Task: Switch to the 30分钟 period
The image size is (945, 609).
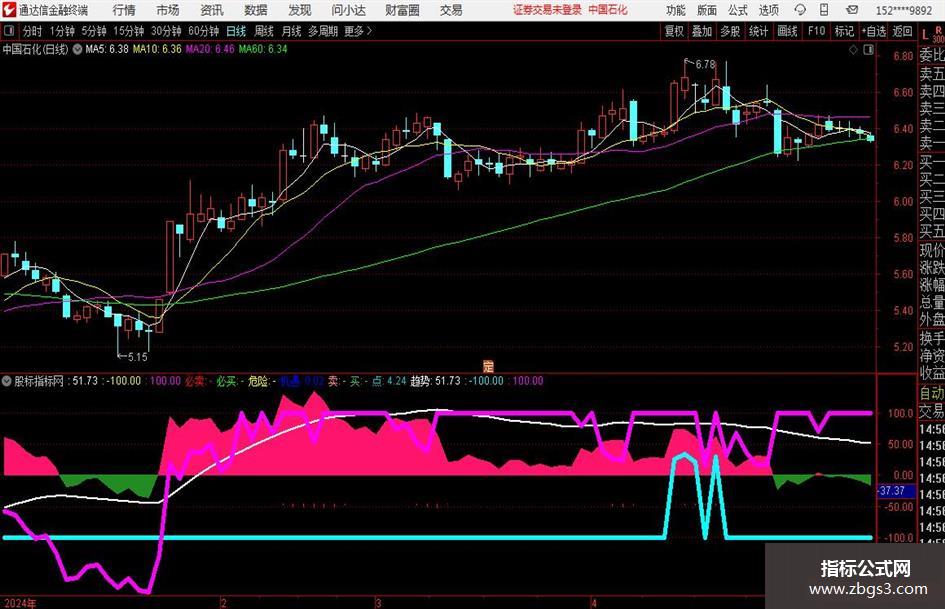Action: (166, 31)
